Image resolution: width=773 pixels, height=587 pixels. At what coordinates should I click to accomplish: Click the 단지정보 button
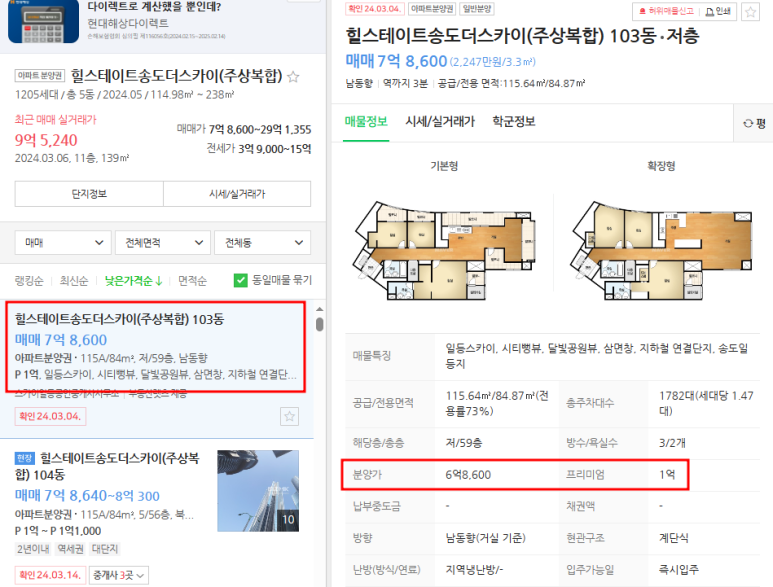click(89, 194)
